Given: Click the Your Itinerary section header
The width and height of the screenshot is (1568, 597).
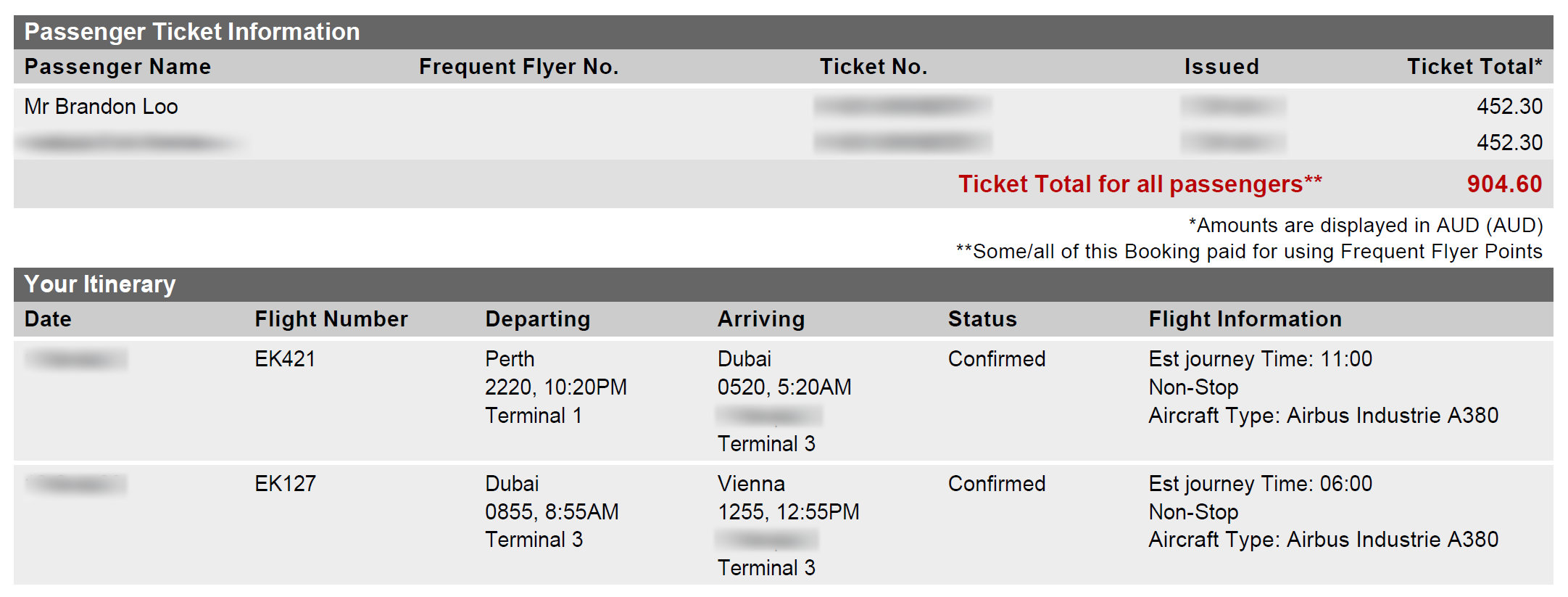Looking at the screenshot, I should (100, 284).
